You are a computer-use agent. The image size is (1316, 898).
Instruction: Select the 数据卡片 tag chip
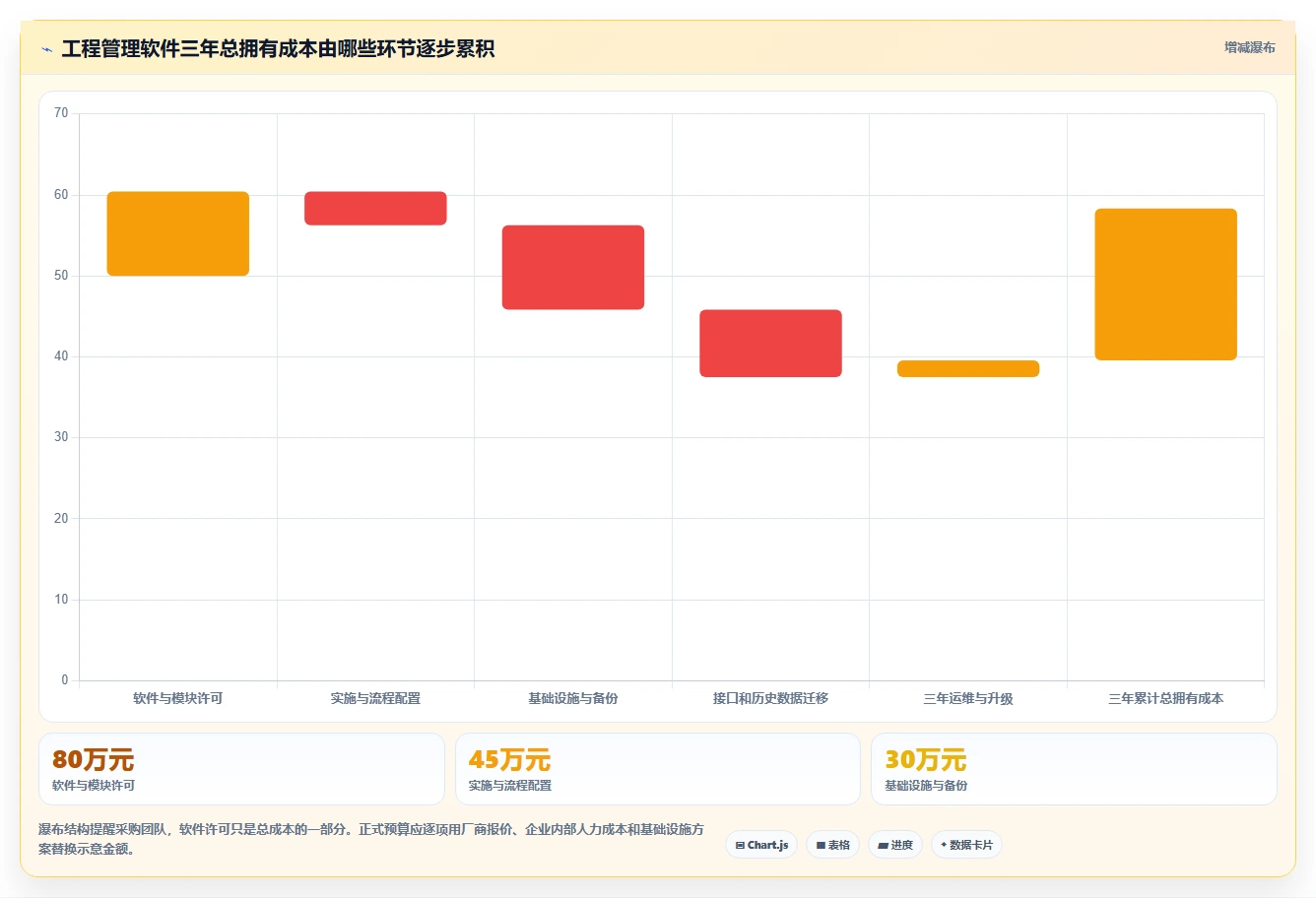(966, 845)
